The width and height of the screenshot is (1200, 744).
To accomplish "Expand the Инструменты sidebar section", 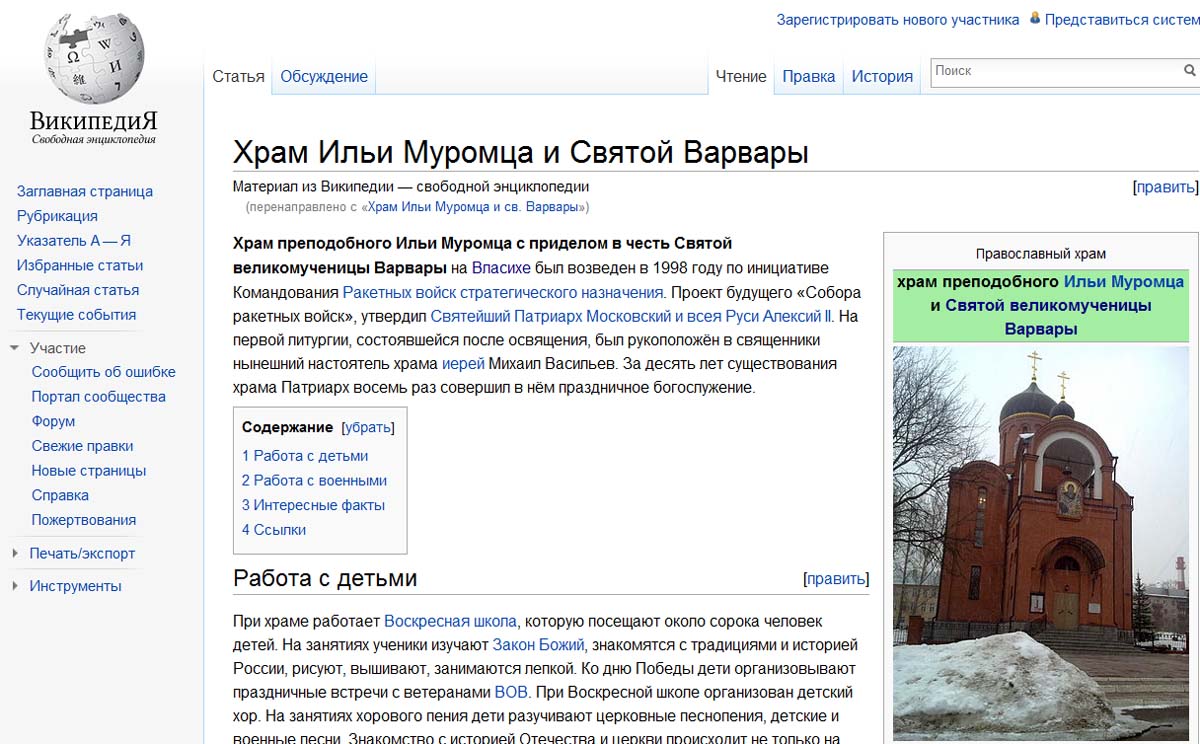I will pos(15,586).
